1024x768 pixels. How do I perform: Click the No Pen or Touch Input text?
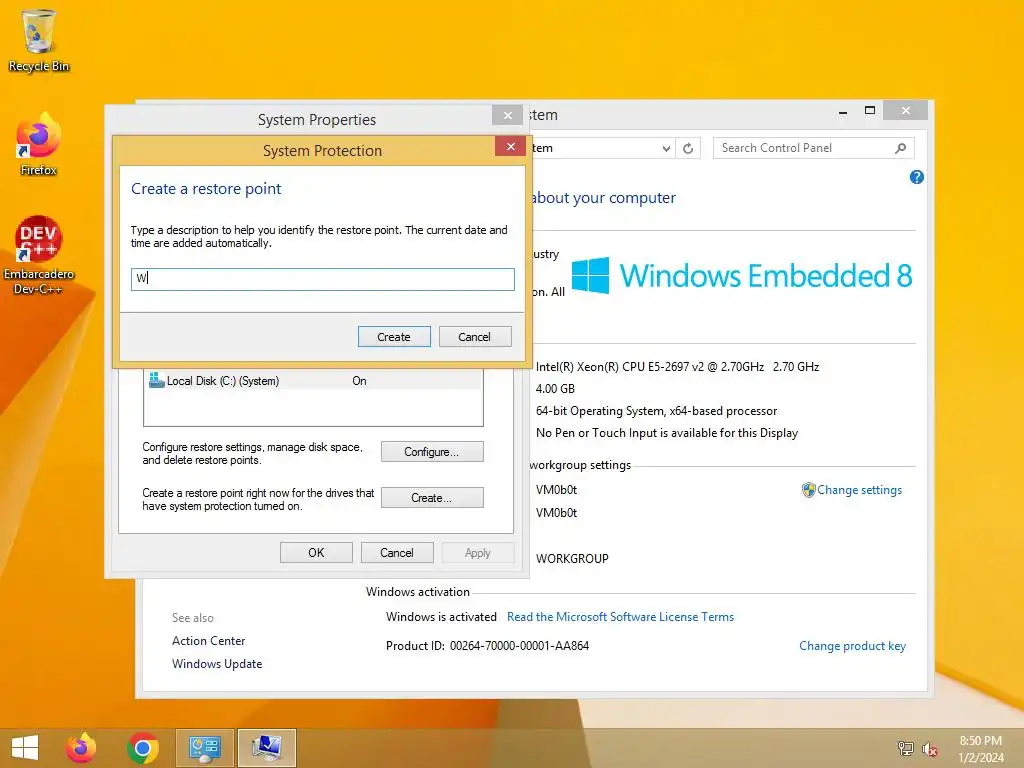667,433
